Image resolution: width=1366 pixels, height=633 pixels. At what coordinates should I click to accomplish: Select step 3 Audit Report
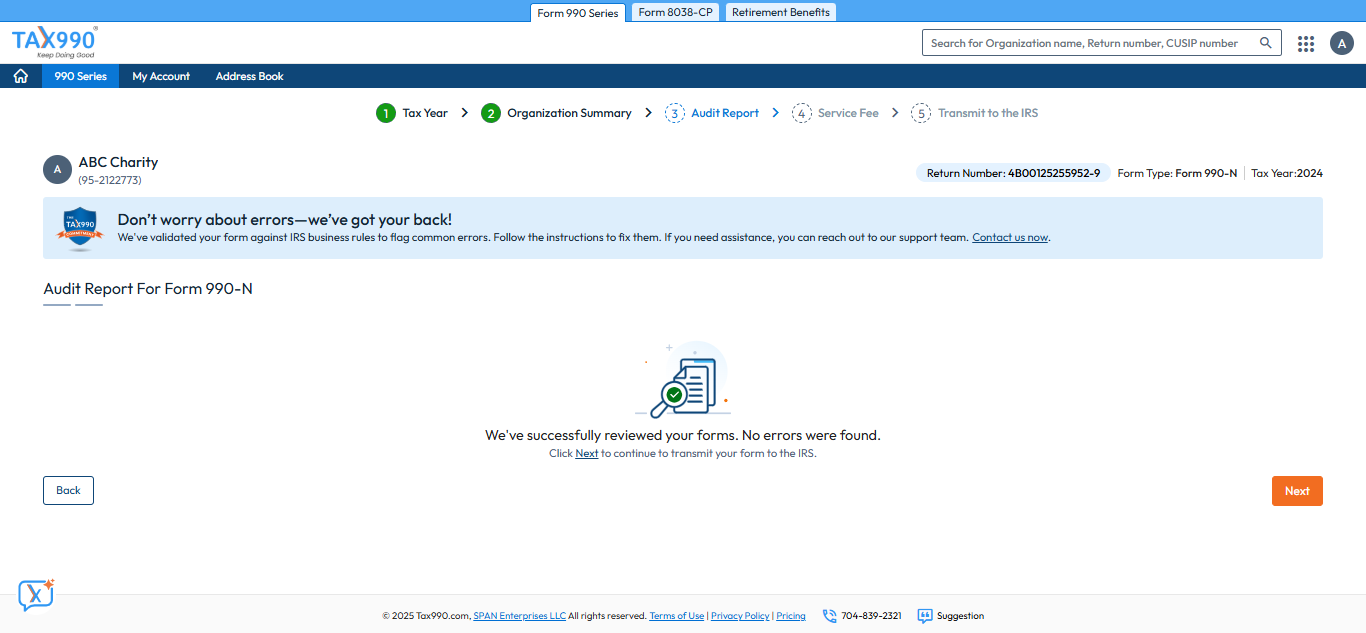tap(712, 113)
